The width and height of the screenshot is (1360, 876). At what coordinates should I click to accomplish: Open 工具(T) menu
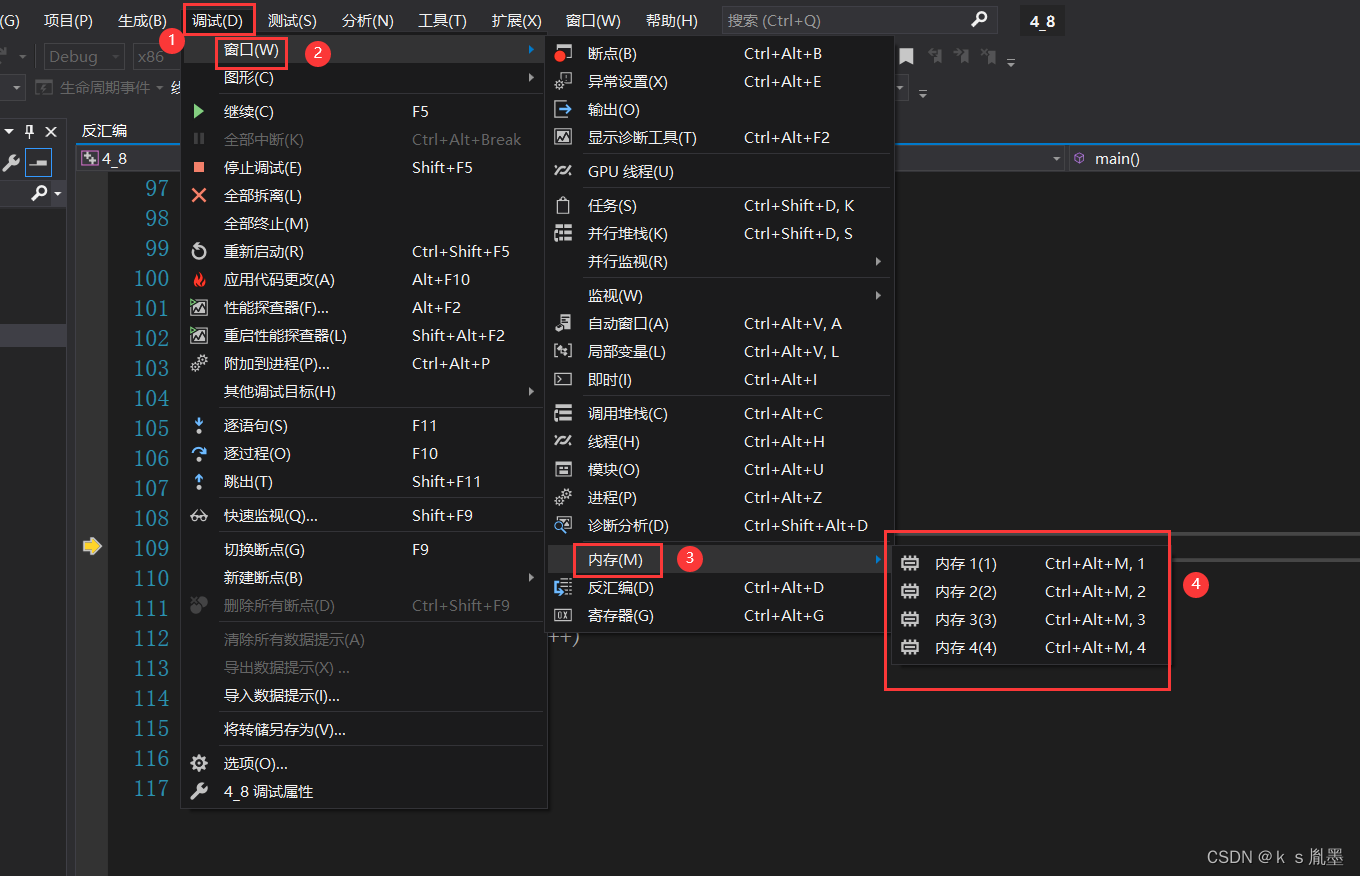tap(442, 20)
